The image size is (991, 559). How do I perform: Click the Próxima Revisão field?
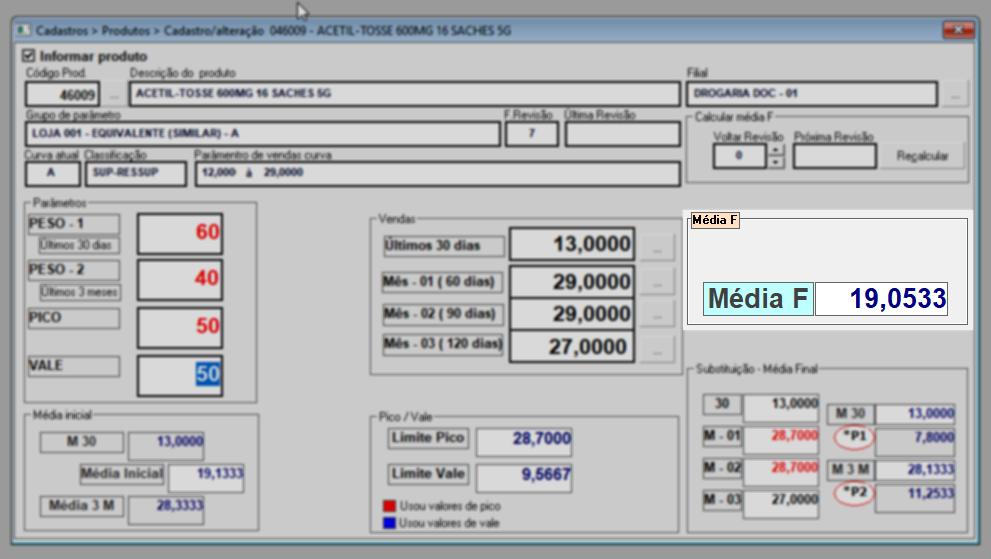coord(835,156)
